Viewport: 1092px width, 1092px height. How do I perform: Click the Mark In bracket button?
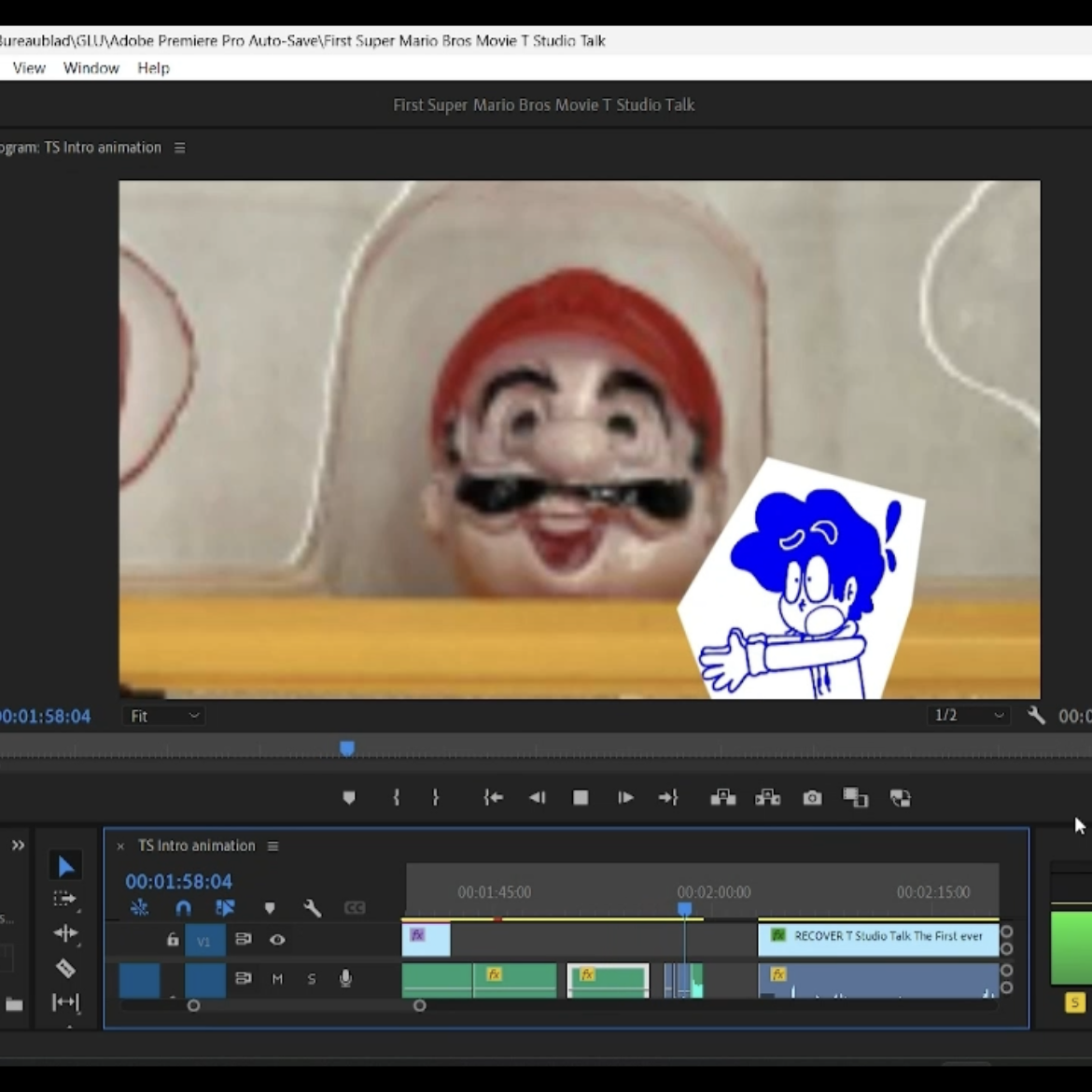pyautogui.click(x=397, y=797)
